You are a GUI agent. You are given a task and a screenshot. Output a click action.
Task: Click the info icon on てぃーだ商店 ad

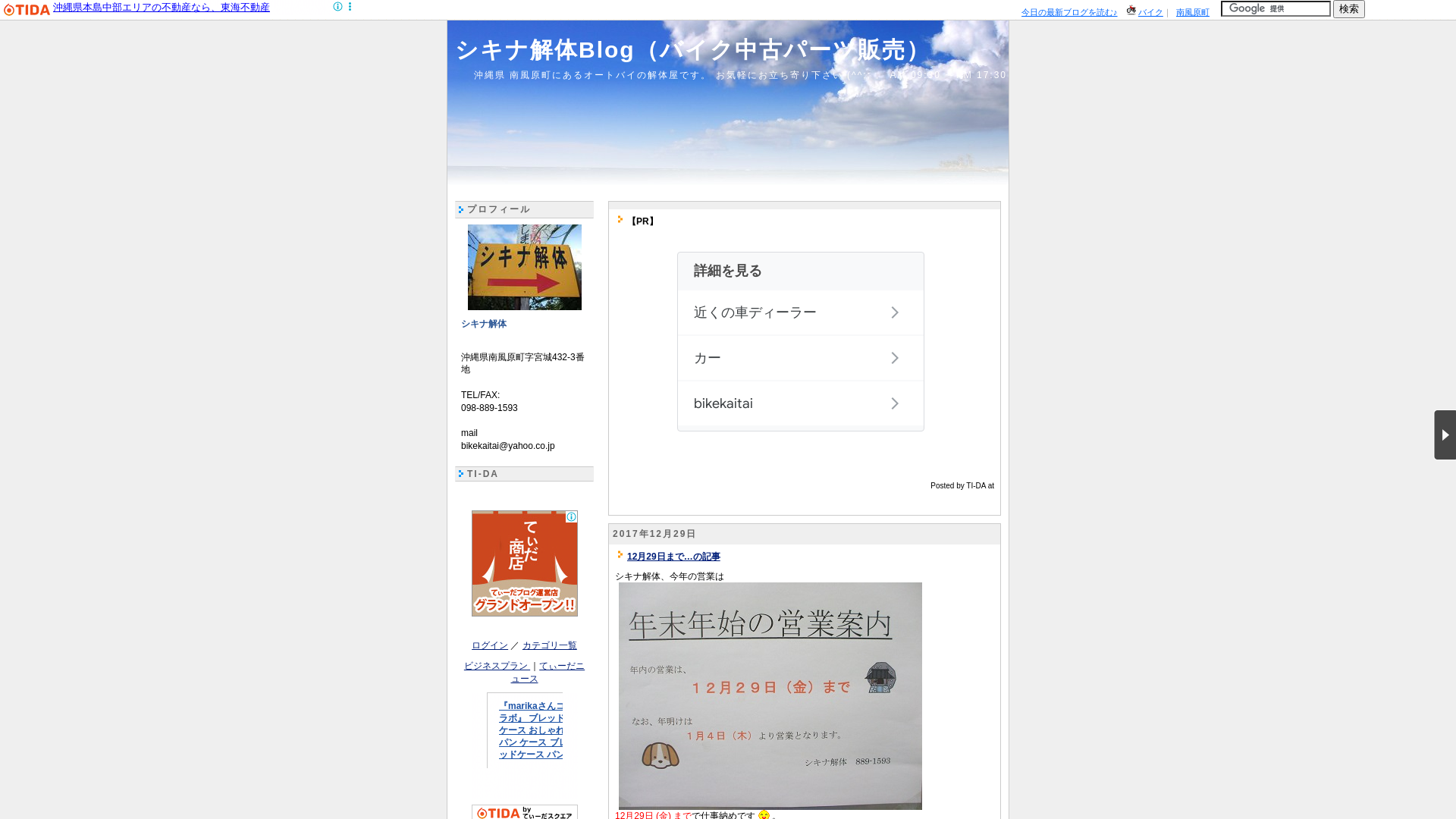click(572, 516)
